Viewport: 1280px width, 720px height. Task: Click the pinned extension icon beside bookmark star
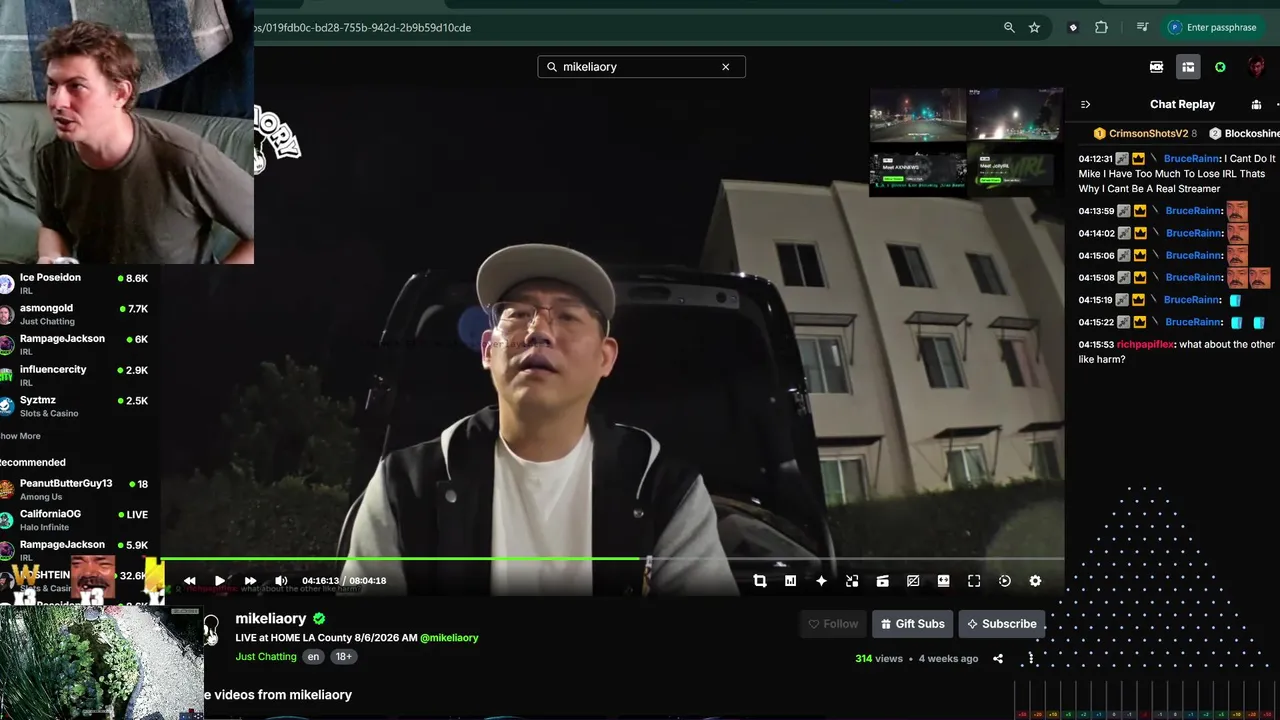point(1073,28)
